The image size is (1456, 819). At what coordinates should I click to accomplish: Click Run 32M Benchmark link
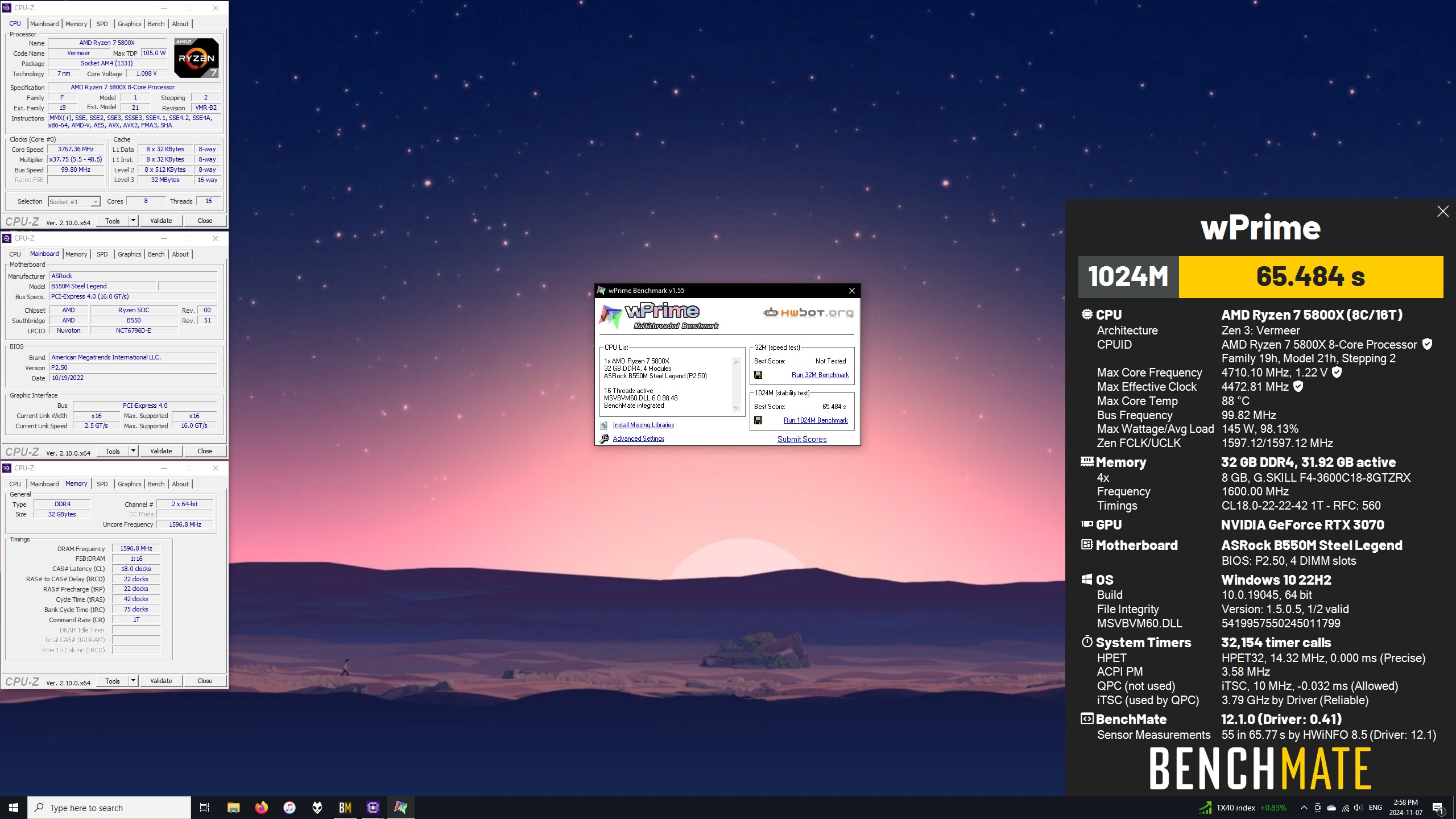pos(820,375)
